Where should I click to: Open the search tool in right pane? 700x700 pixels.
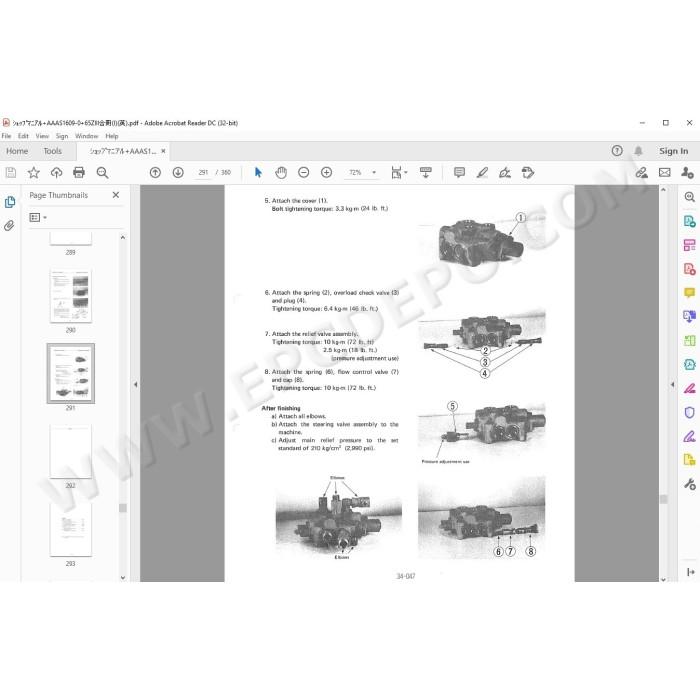(x=689, y=197)
